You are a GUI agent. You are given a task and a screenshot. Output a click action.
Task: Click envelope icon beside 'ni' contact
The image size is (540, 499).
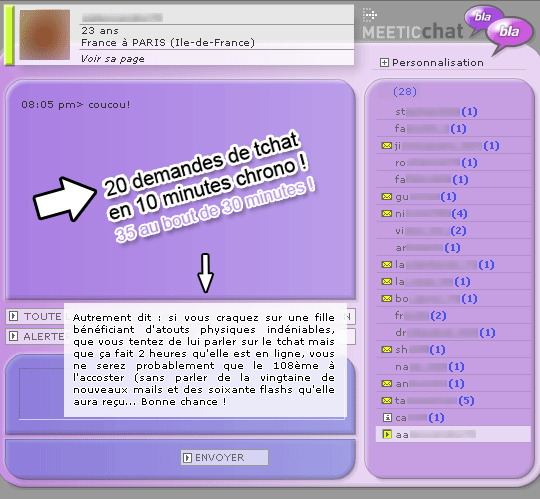click(387, 214)
